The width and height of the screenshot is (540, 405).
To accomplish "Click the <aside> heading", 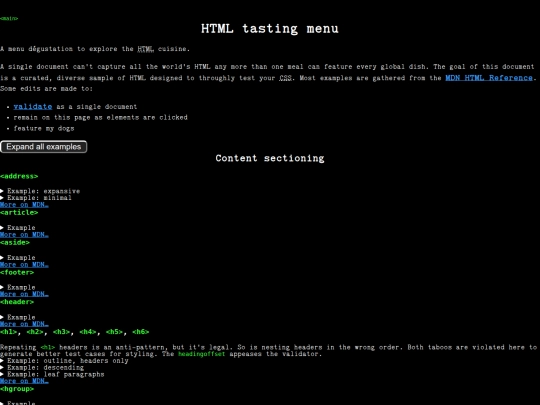I will 15,242.
